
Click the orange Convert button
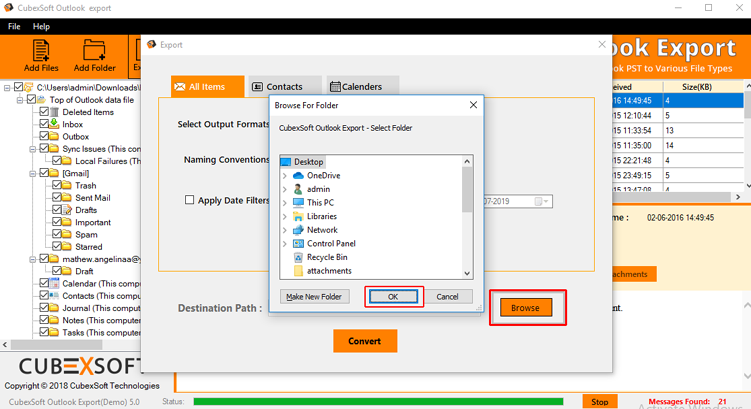click(365, 341)
